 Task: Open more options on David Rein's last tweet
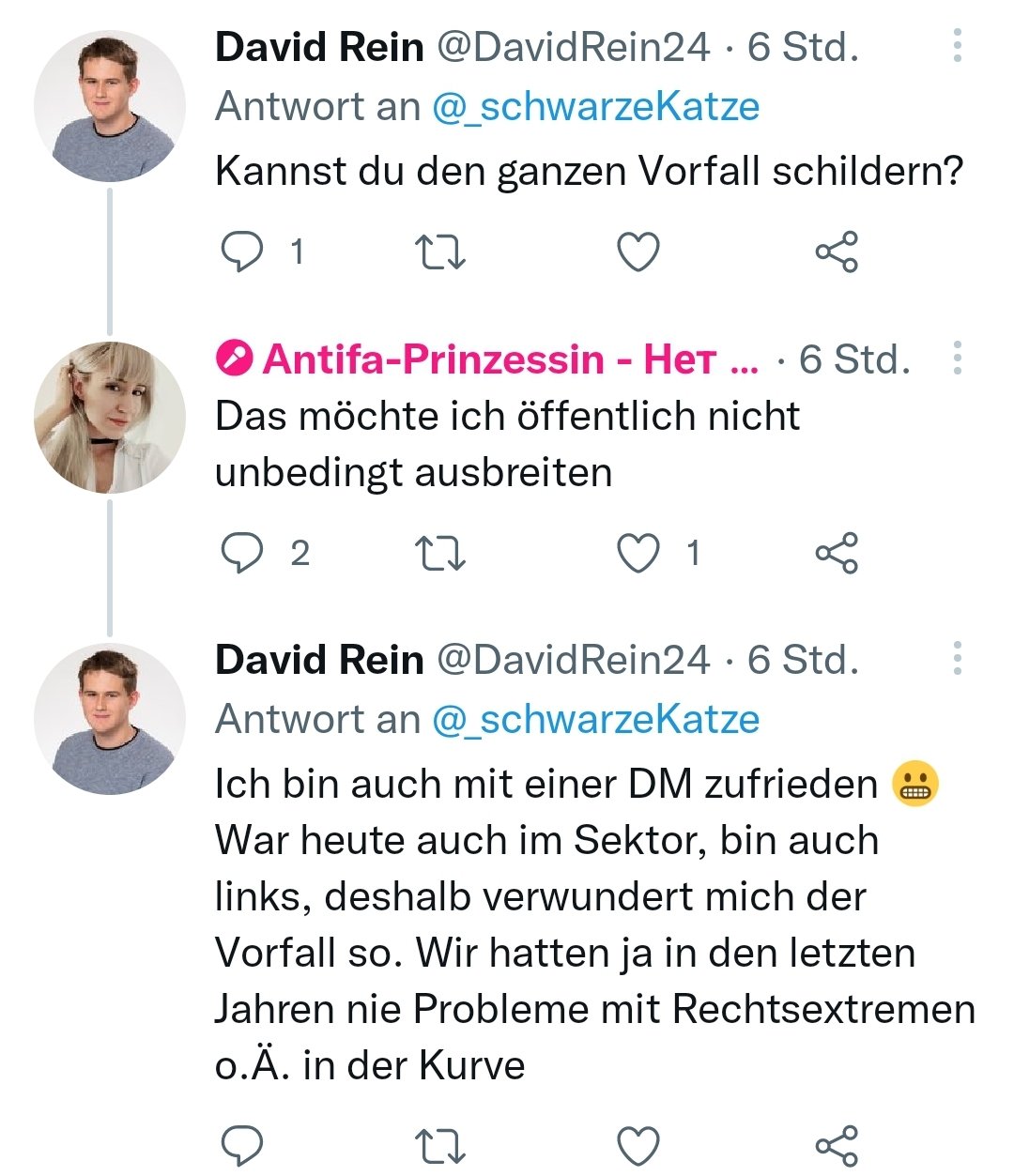click(957, 659)
